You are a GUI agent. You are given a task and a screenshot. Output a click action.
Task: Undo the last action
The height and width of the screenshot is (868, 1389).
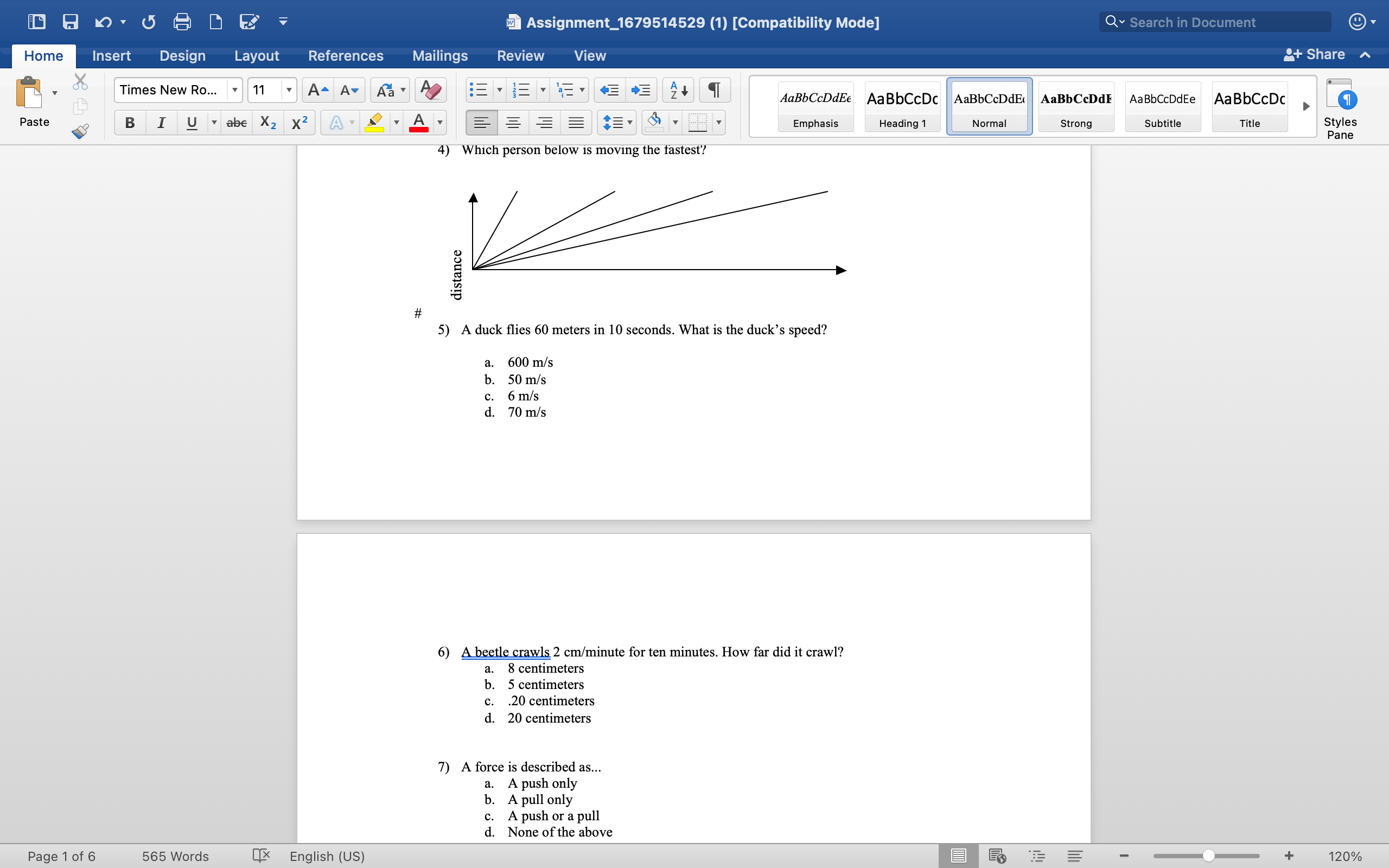(x=103, y=22)
